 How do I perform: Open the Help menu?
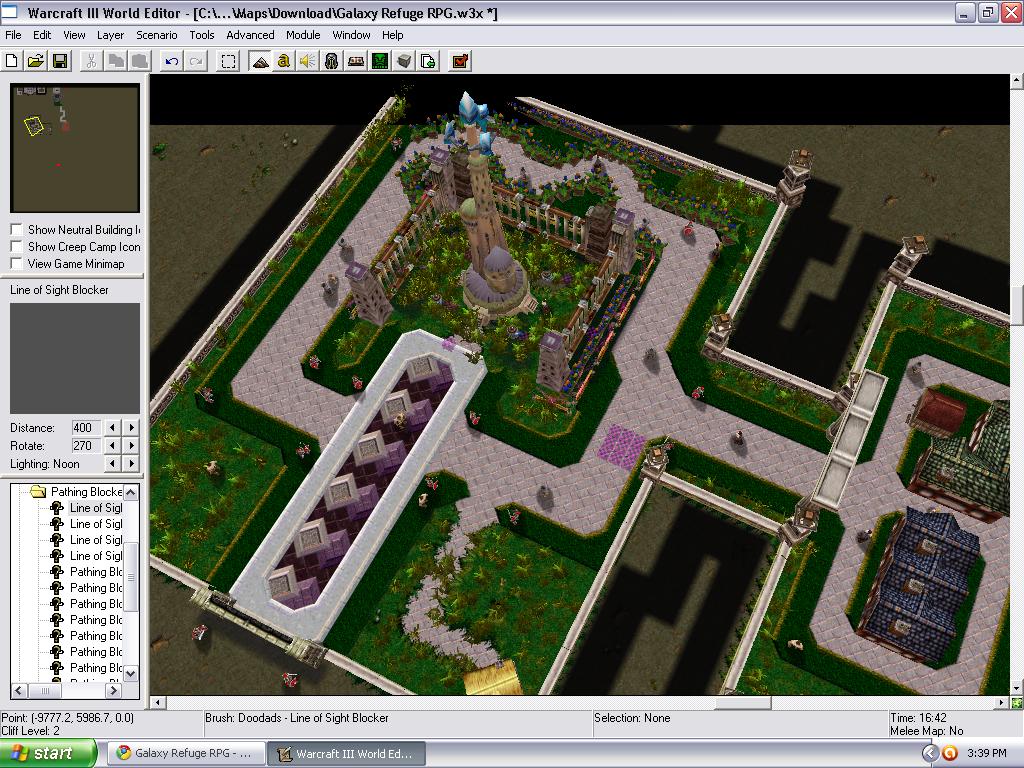point(392,35)
